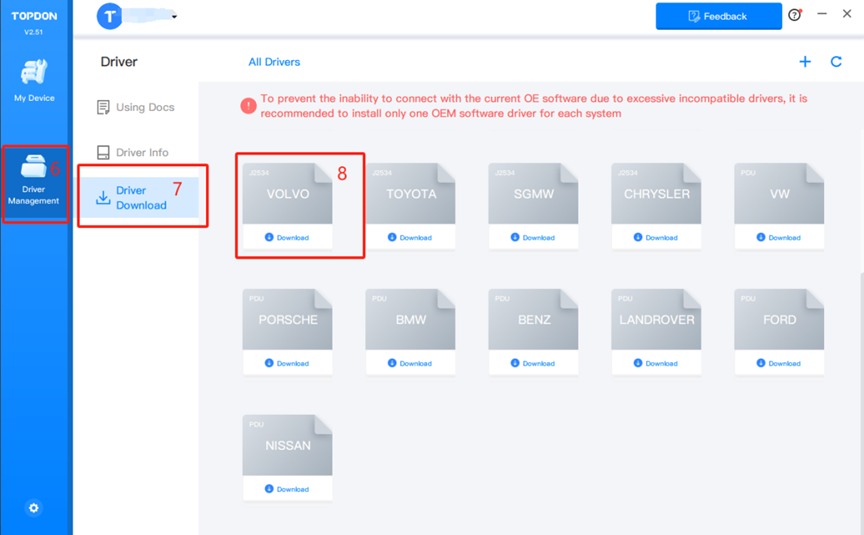Select the VW PDU driver card

[x=779, y=193]
